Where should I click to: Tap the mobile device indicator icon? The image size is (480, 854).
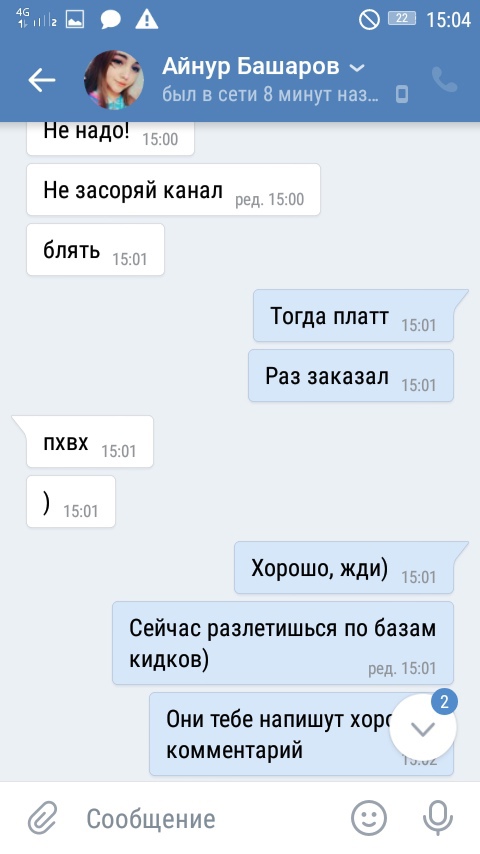pyautogui.click(x=402, y=94)
